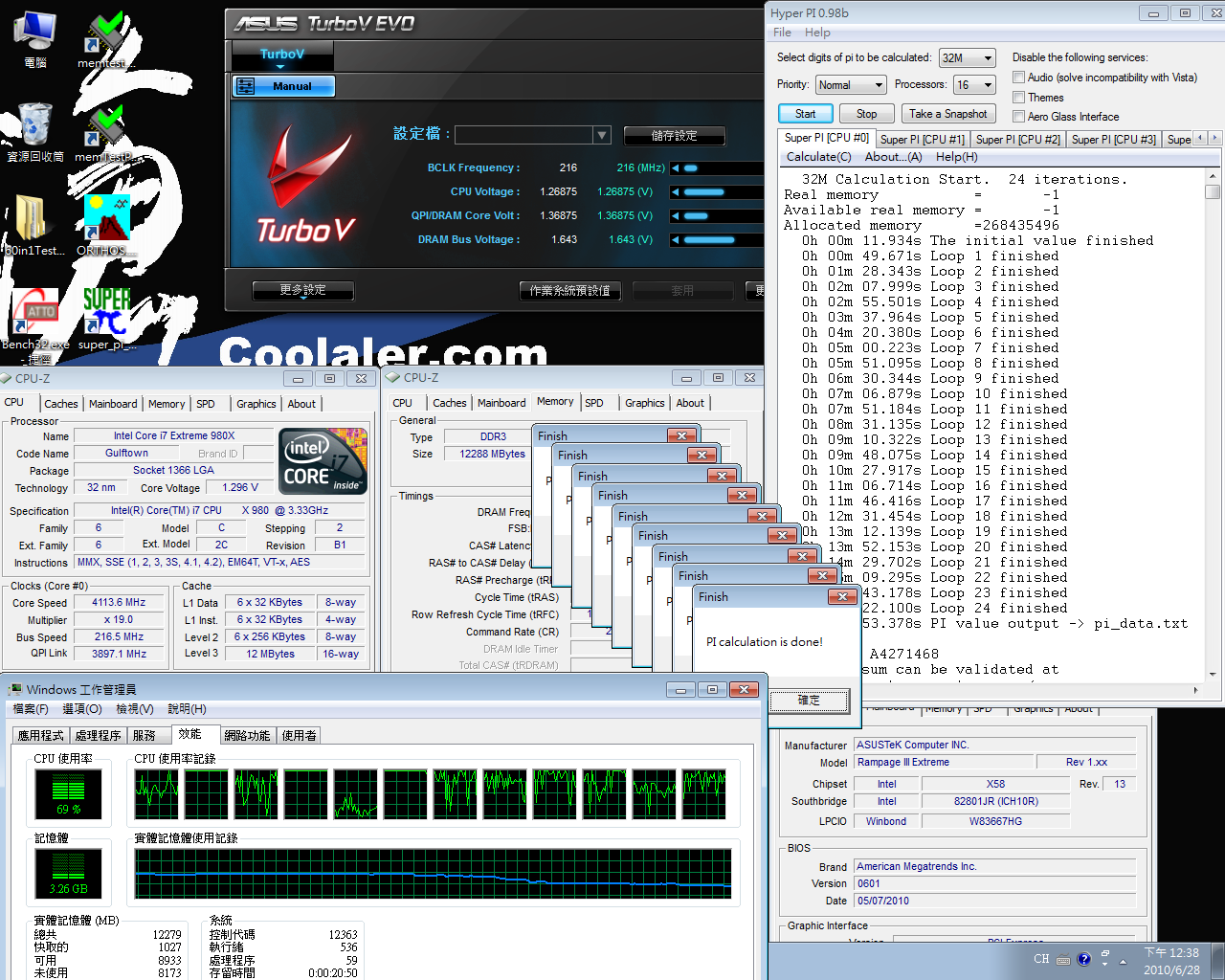1225x980 pixels.
Task: Toggle Aero Glass Interface checkbox
Action: tap(1018, 117)
